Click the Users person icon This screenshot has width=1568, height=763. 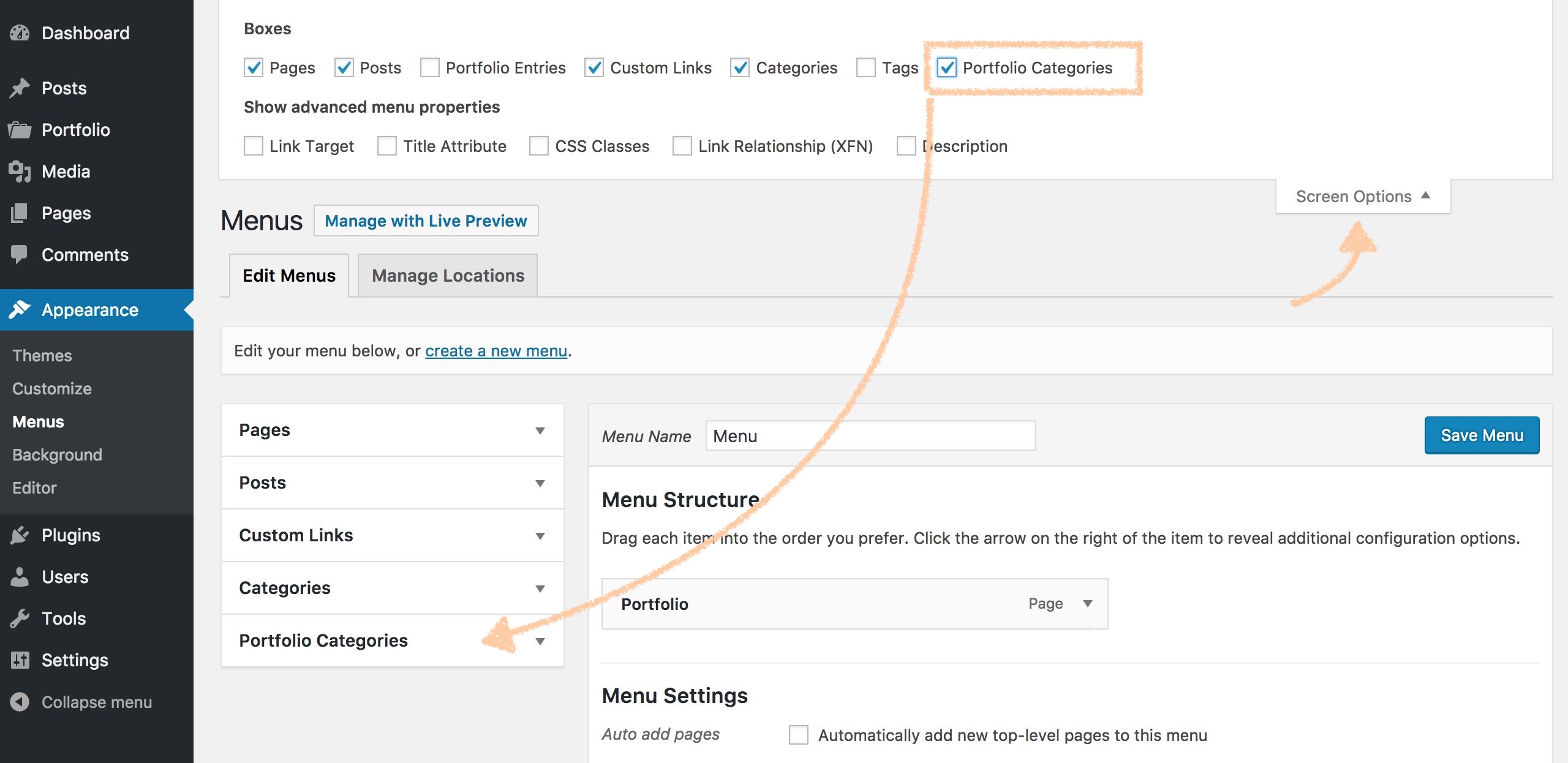(x=20, y=577)
